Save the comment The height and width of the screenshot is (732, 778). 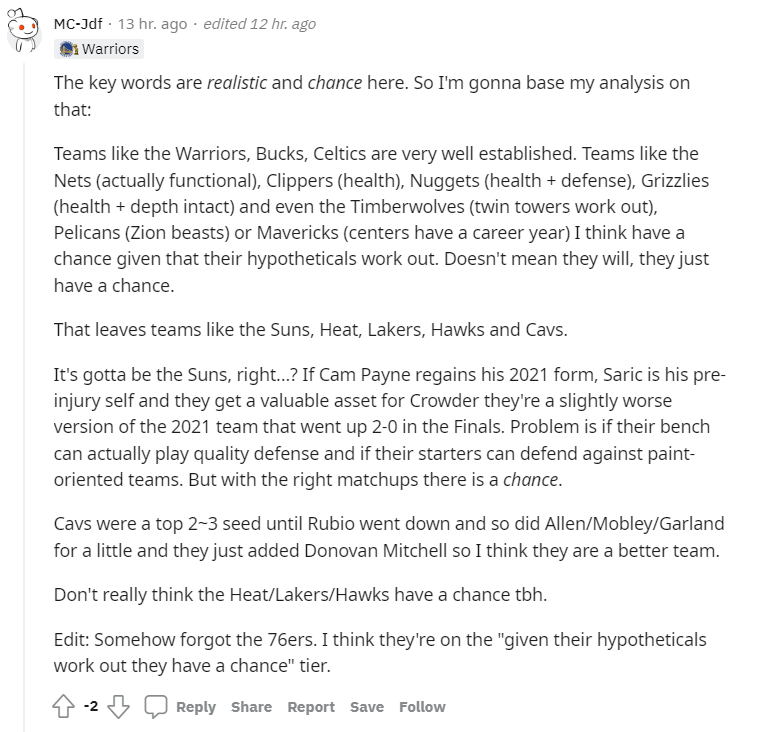[x=367, y=706]
